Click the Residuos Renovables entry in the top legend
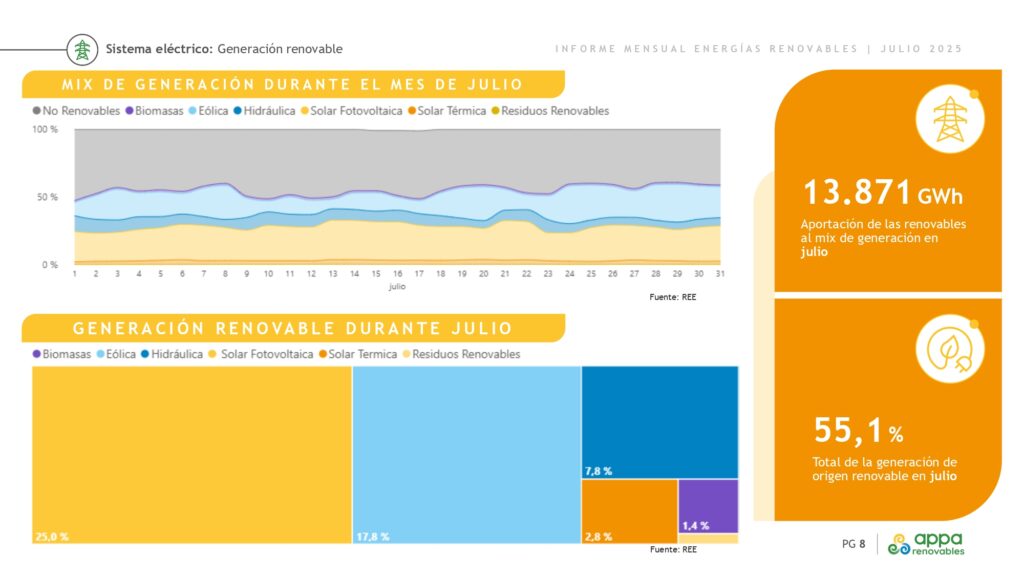 pyautogui.click(x=551, y=111)
